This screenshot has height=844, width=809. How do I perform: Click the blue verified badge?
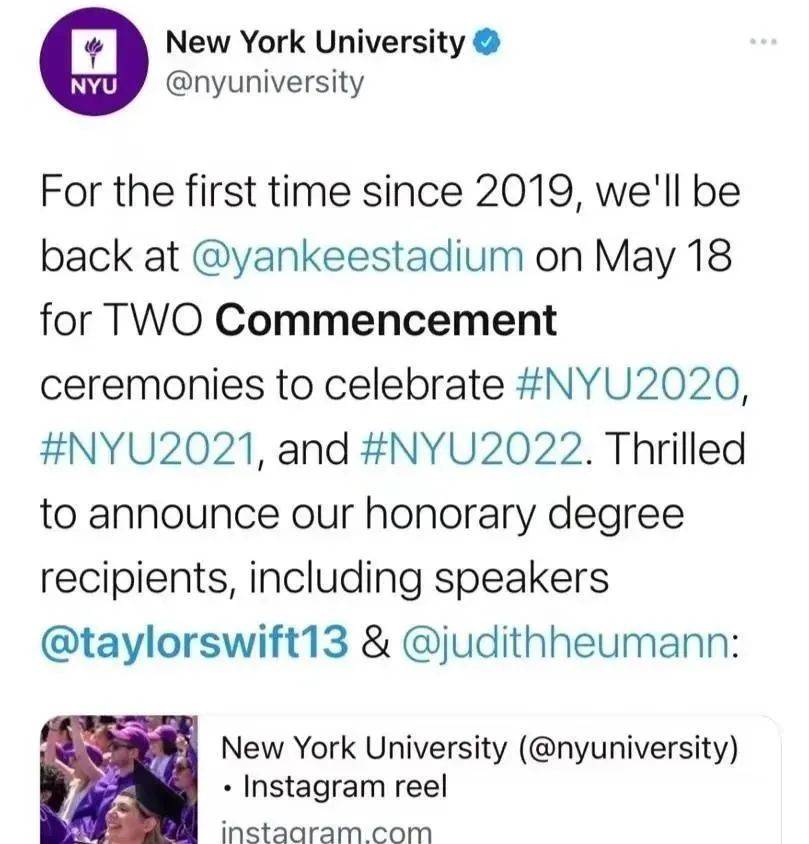click(x=487, y=44)
